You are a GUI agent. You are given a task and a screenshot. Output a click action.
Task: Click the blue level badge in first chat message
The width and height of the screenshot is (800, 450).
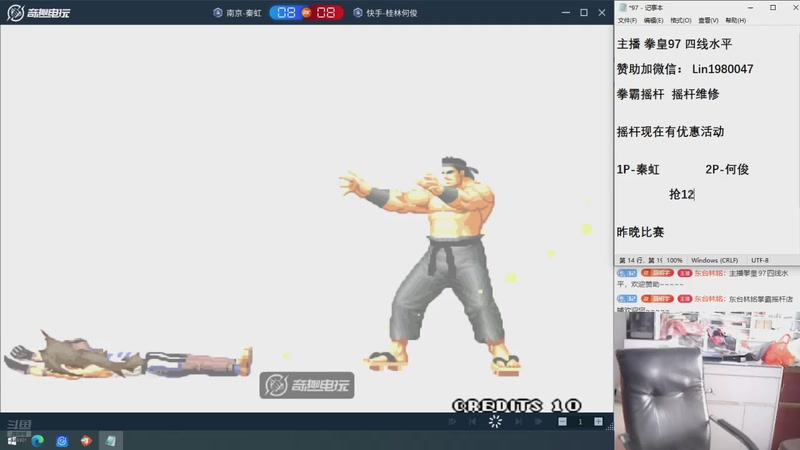(627, 273)
